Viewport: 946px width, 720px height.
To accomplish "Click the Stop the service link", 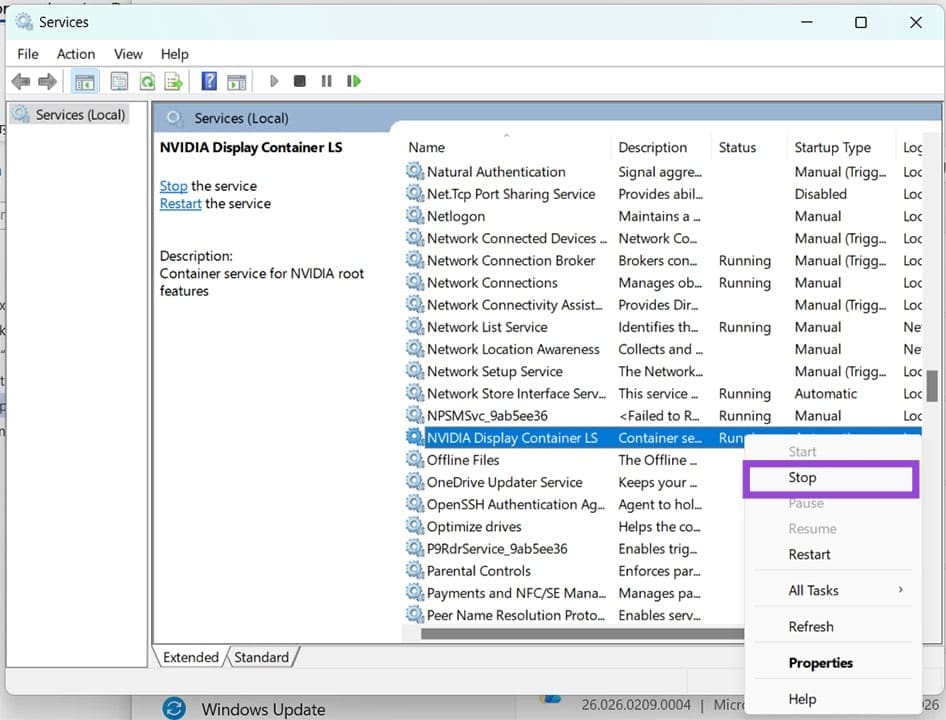I will [173, 186].
